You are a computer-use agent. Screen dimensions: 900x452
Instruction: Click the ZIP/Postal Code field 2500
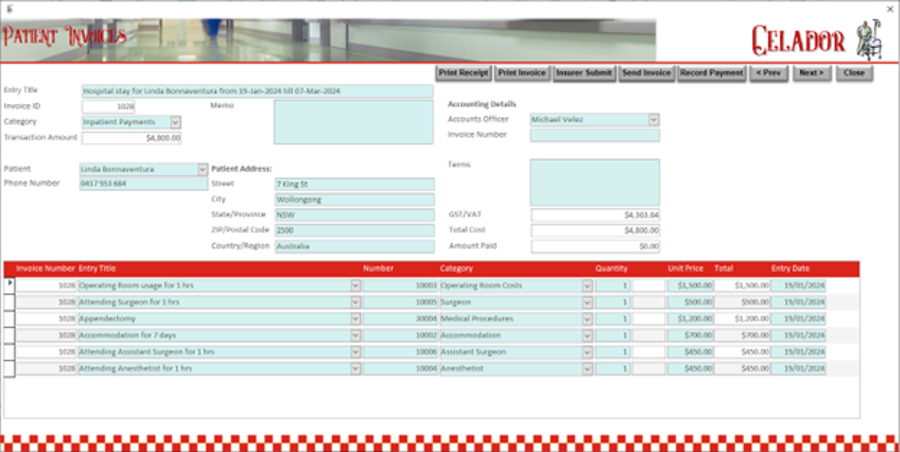point(354,231)
